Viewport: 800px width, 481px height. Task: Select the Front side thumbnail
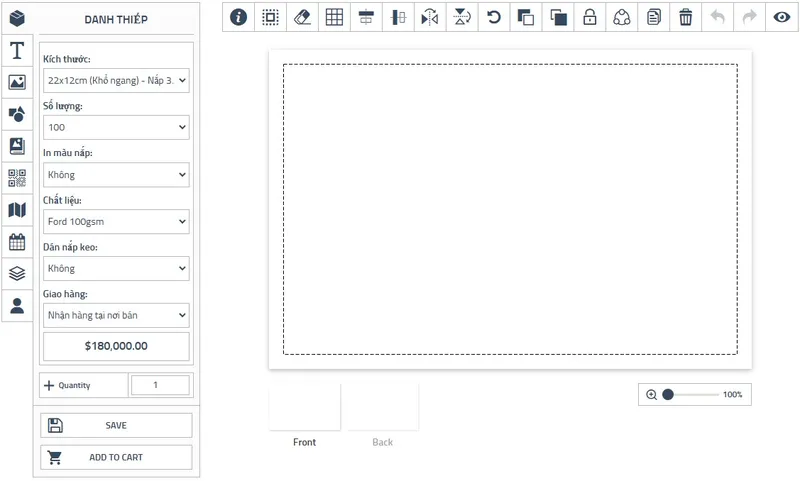point(305,407)
